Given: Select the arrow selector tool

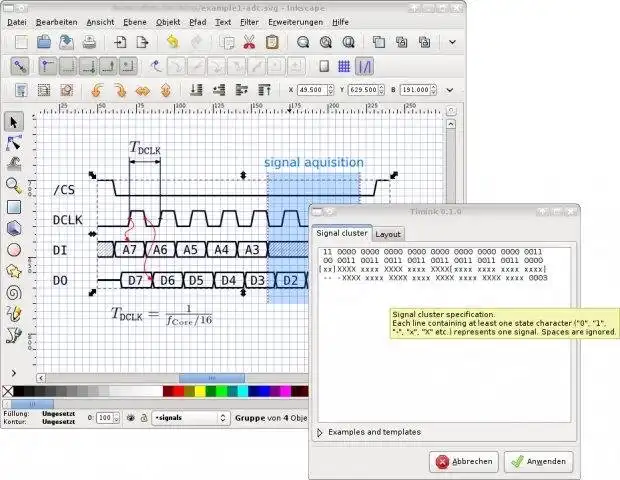Looking at the screenshot, I should tap(14, 122).
